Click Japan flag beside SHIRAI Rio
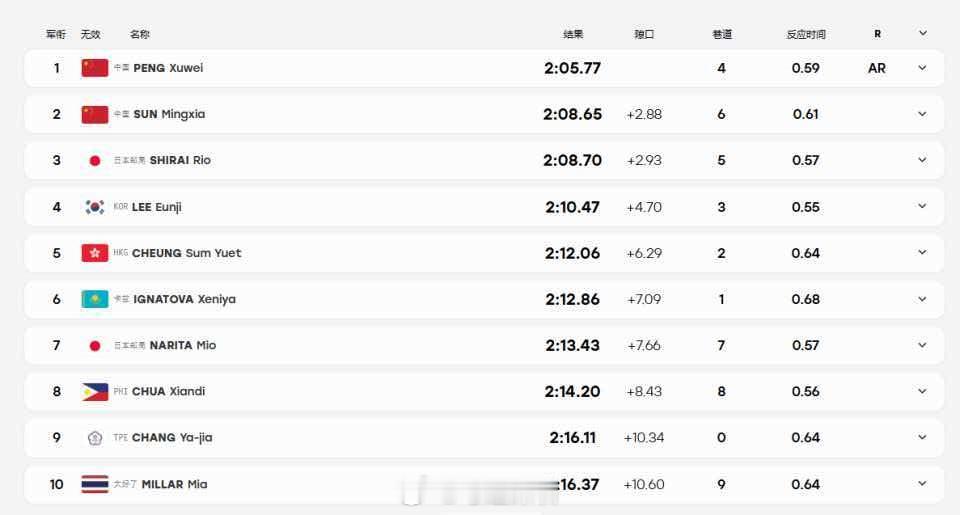 [95, 160]
